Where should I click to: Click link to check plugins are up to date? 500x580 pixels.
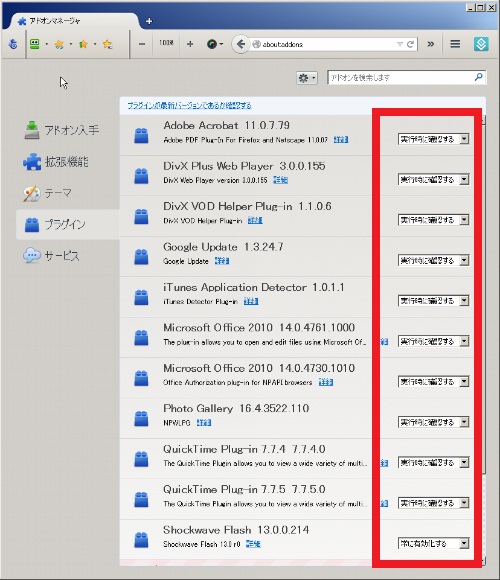(x=189, y=106)
